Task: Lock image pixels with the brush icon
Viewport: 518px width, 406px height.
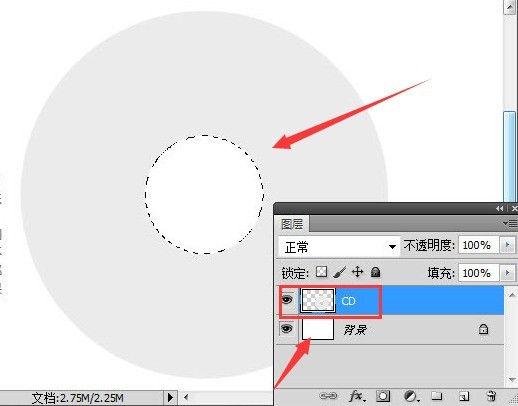Action: pyautogui.click(x=340, y=272)
